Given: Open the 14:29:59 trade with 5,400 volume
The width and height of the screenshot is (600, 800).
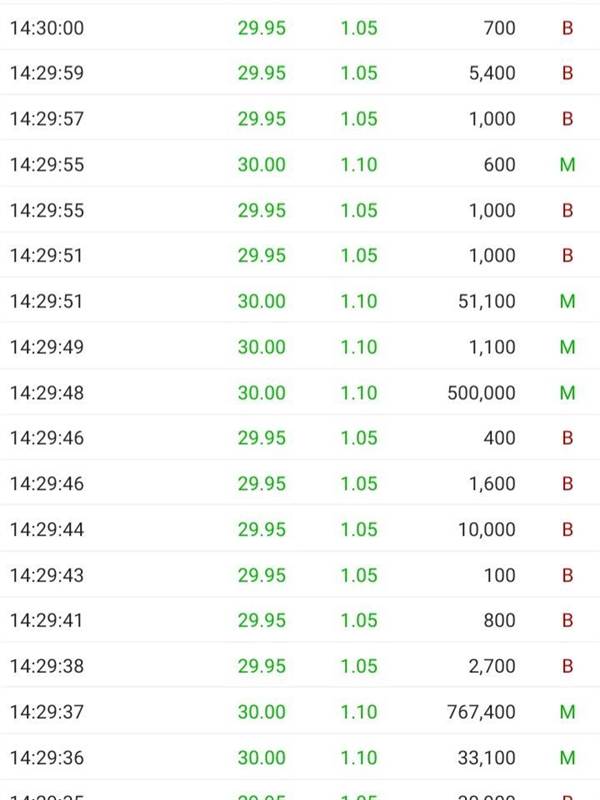Looking at the screenshot, I should click(300, 73).
